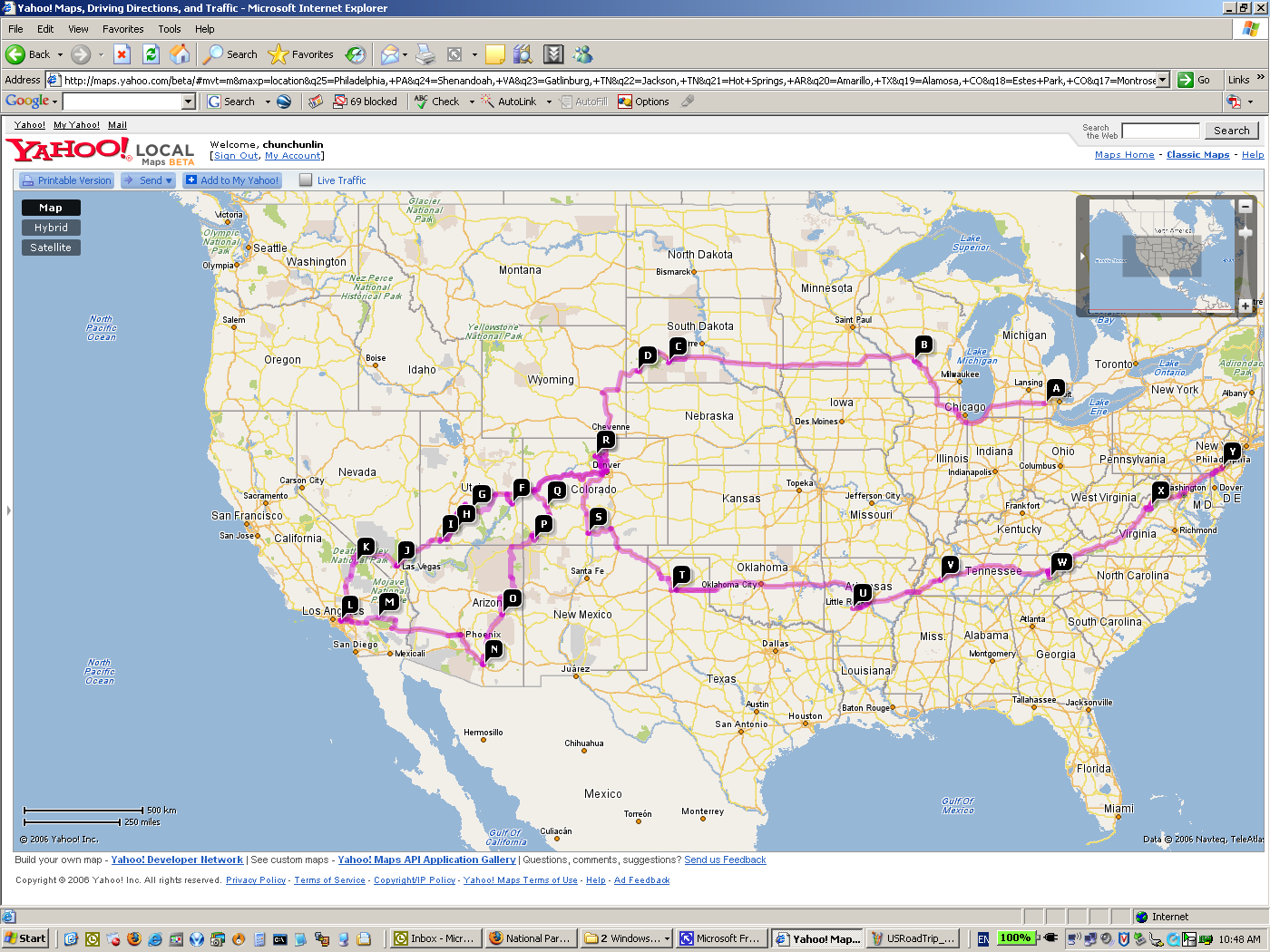Expand the address bar URL dropdown

(1163, 80)
